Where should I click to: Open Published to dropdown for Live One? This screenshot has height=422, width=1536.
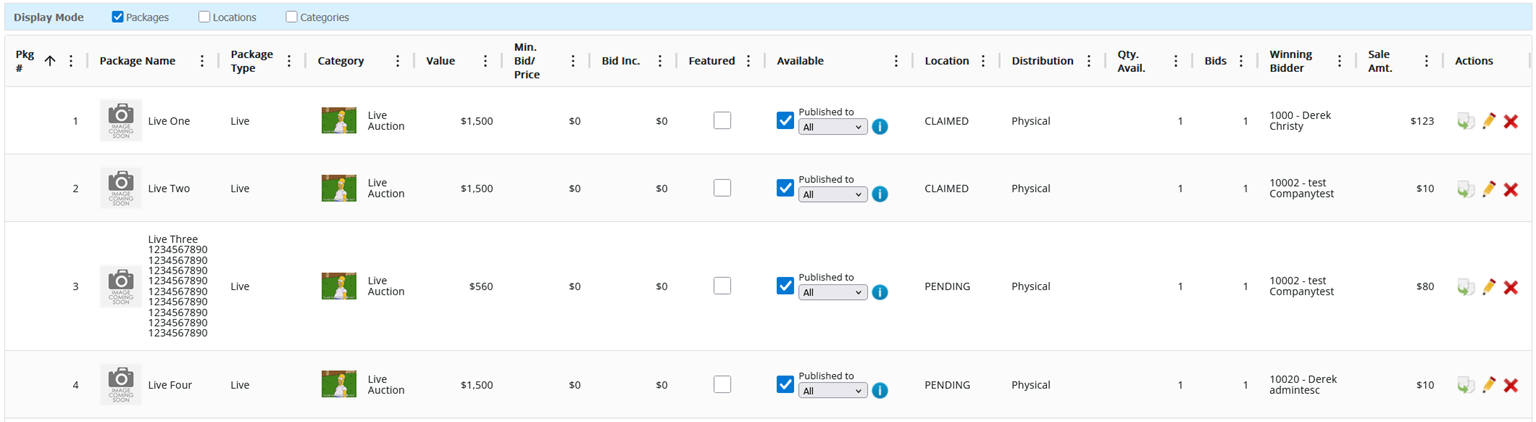pos(832,127)
